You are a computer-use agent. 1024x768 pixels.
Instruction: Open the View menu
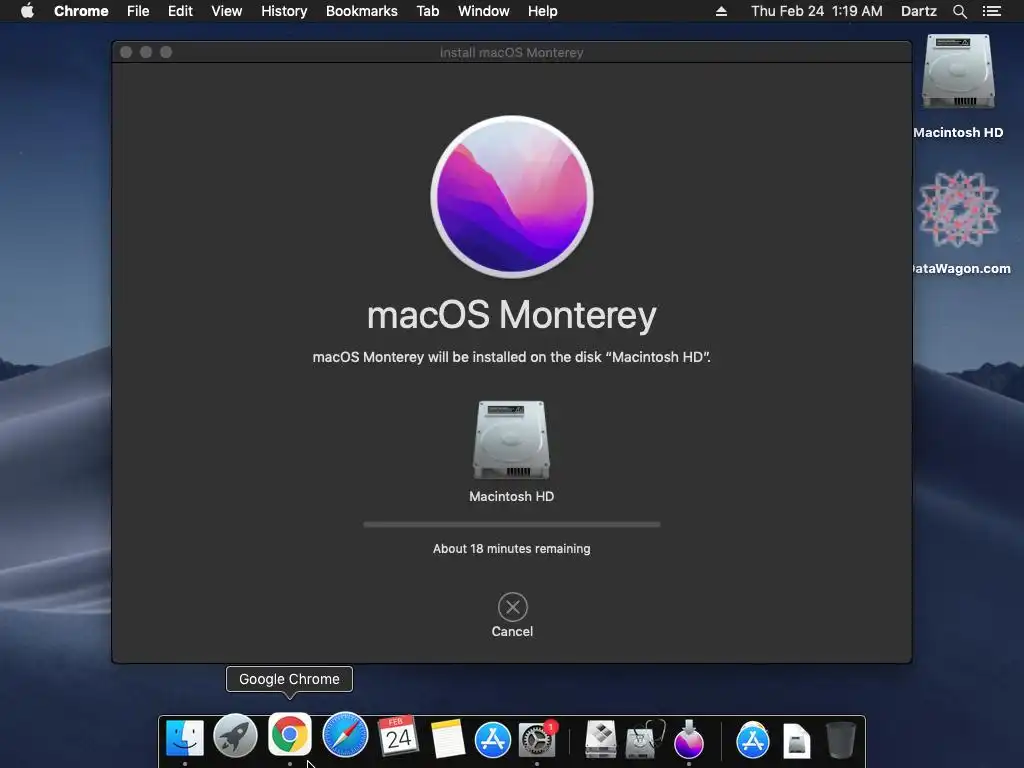pos(227,11)
